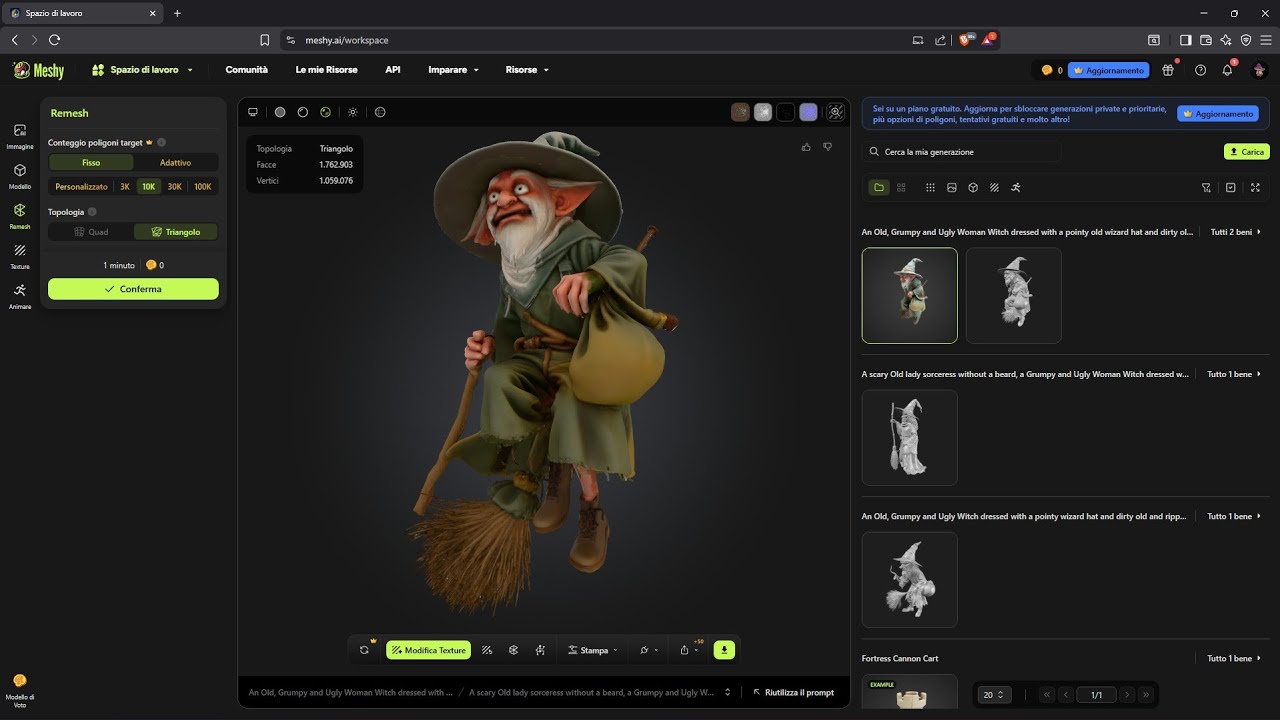Show all assets with dotted grid filter
Image resolution: width=1280 pixels, height=720 pixels.
[930, 187]
